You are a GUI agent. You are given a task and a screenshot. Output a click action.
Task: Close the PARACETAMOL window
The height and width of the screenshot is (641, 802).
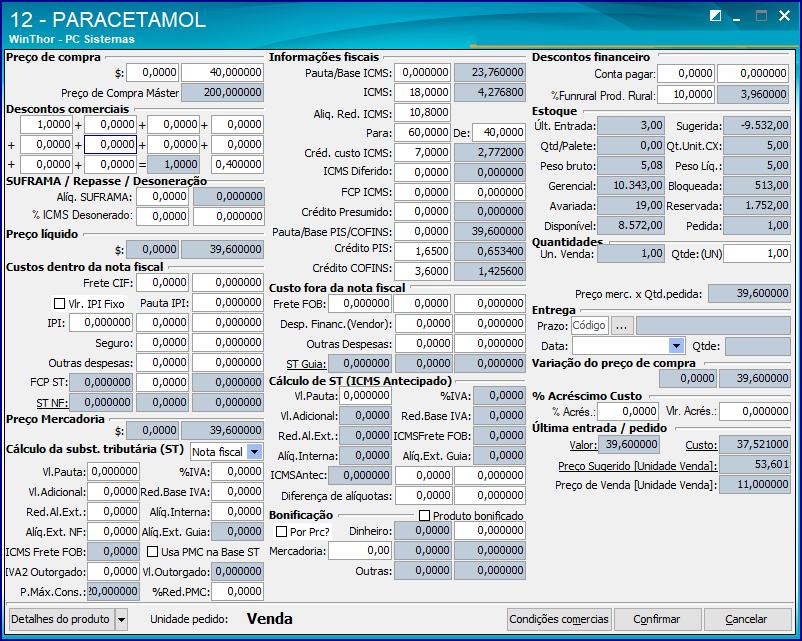click(x=784, y=16)
